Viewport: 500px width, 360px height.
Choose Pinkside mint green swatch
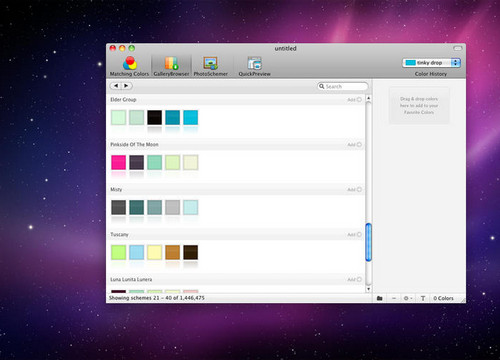(155, 163)
